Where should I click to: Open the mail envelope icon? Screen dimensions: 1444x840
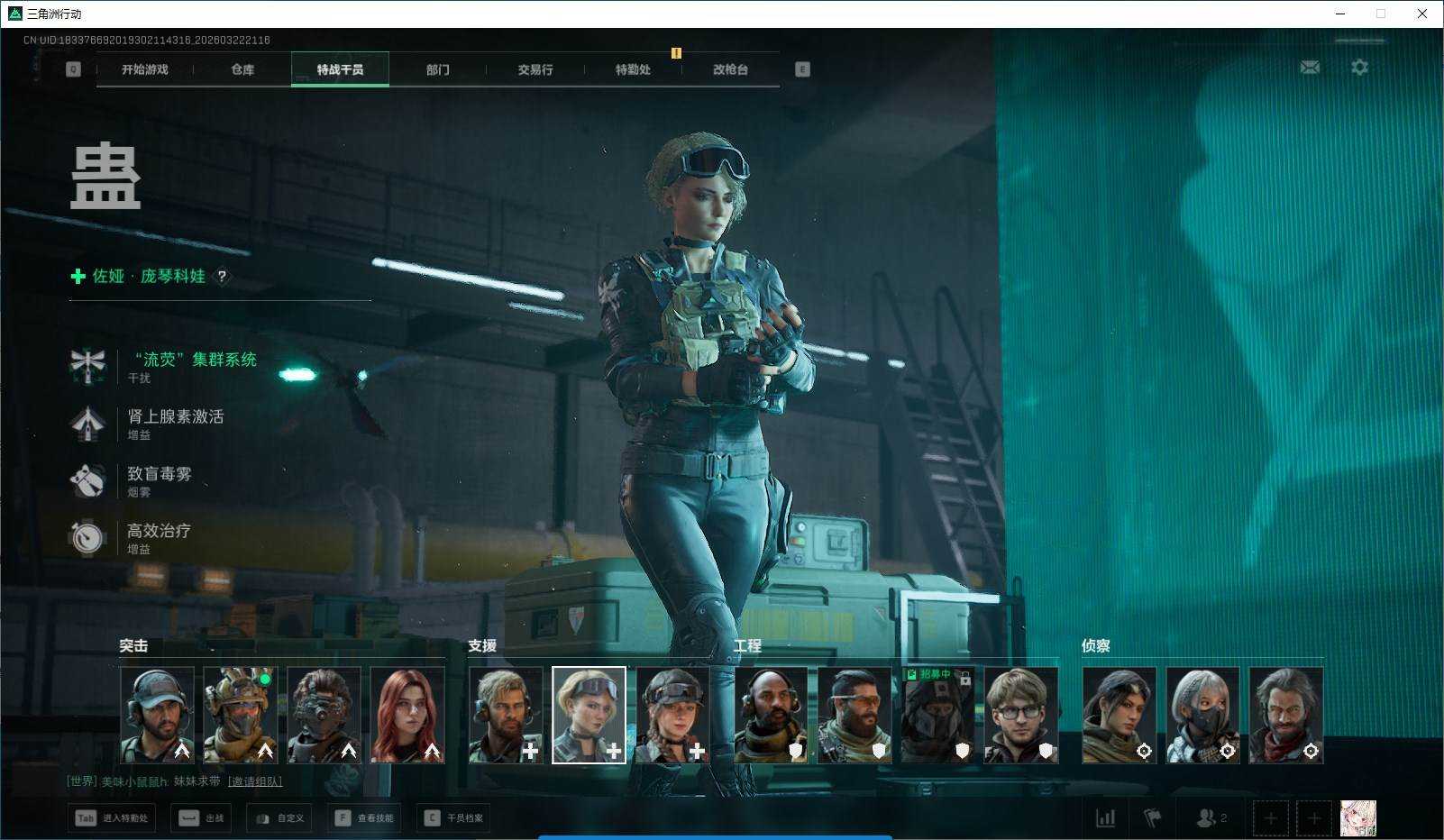(1310, 68)
